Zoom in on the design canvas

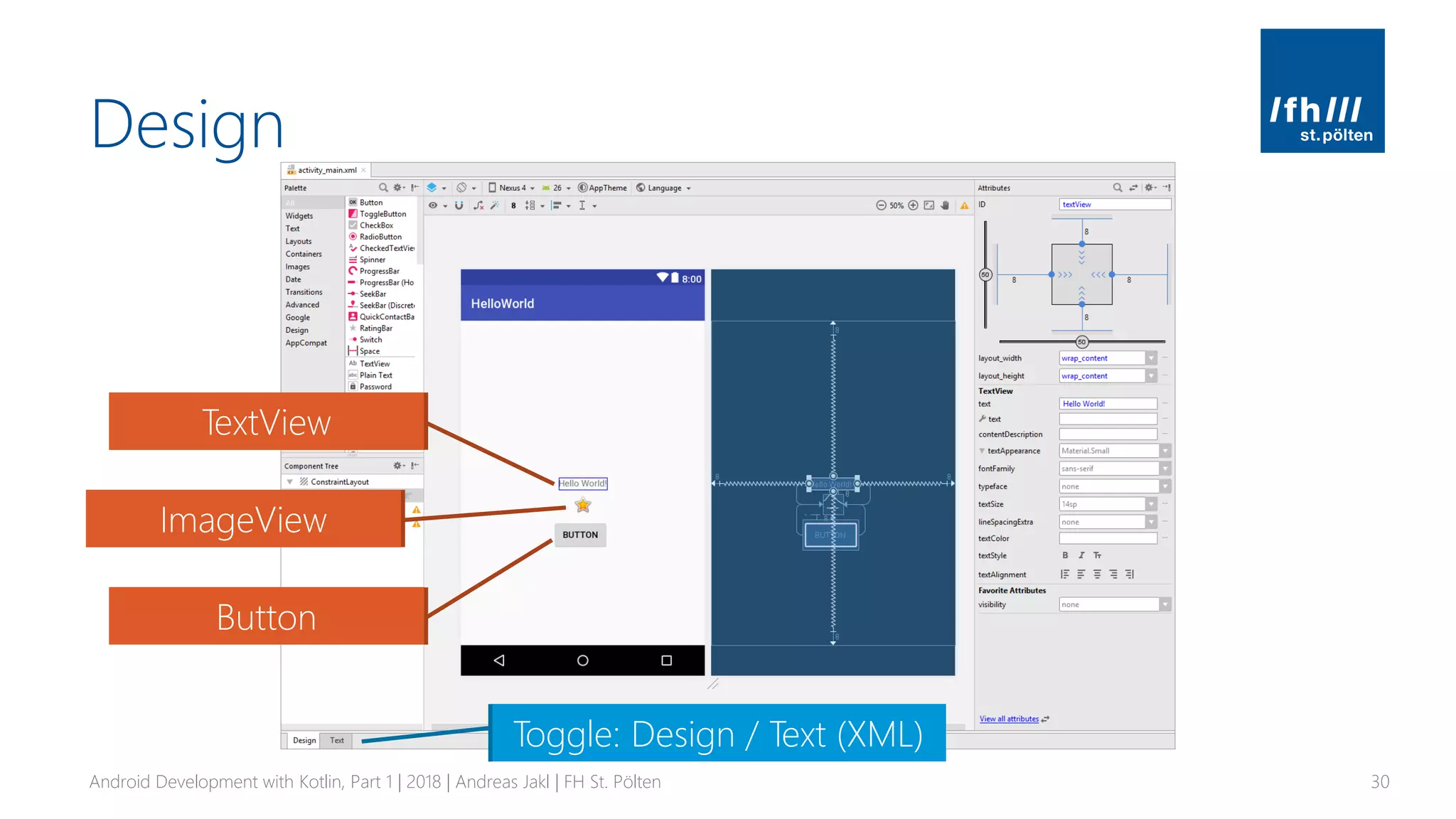tap(913, 205)
